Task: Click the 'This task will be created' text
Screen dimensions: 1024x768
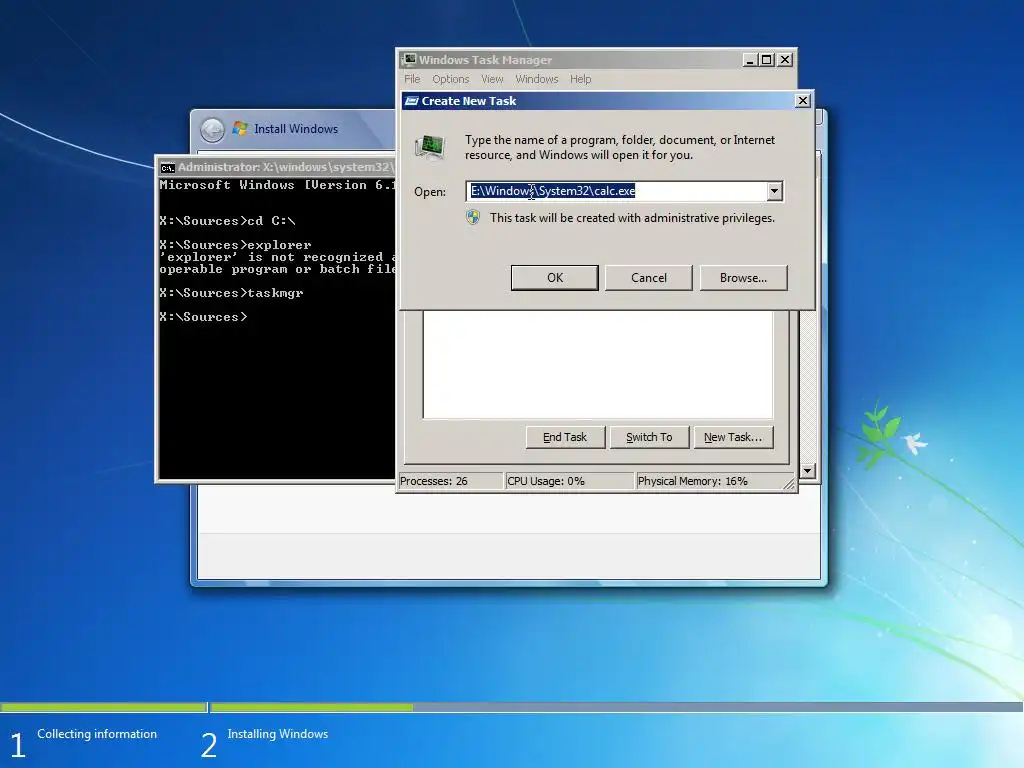Action: coord(632,218)
